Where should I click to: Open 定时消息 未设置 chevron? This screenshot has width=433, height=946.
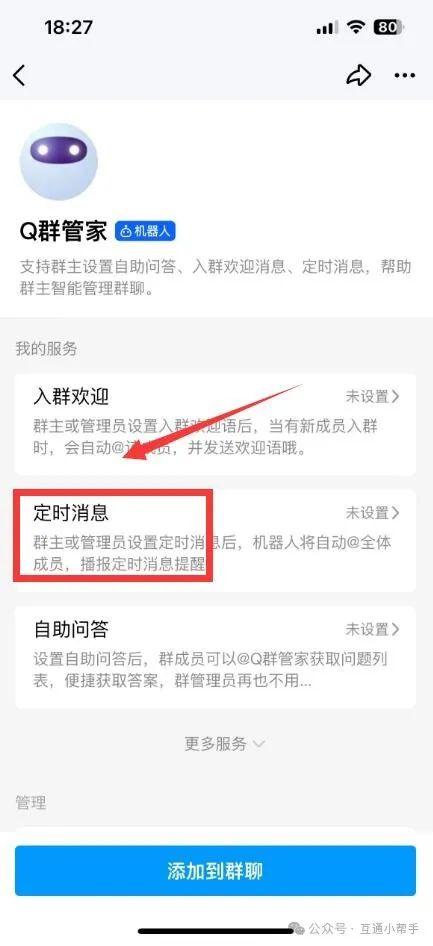pyautogui.click(x=372, y=513)
